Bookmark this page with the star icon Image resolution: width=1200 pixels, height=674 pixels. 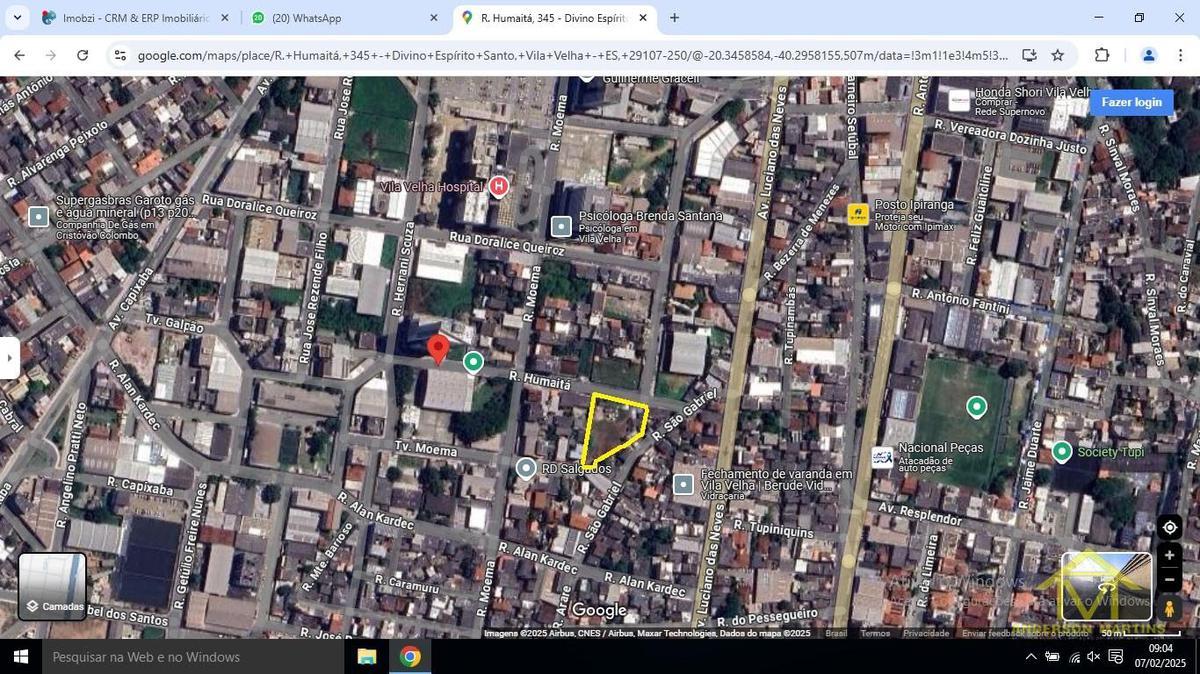pyautogui.click(x=1058, y=56)
